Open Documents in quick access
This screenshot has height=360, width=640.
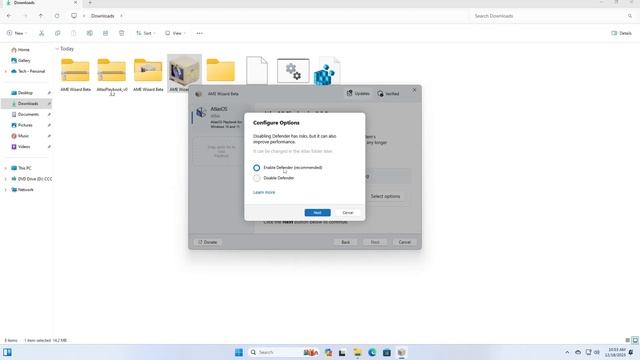tap(28, 114)
